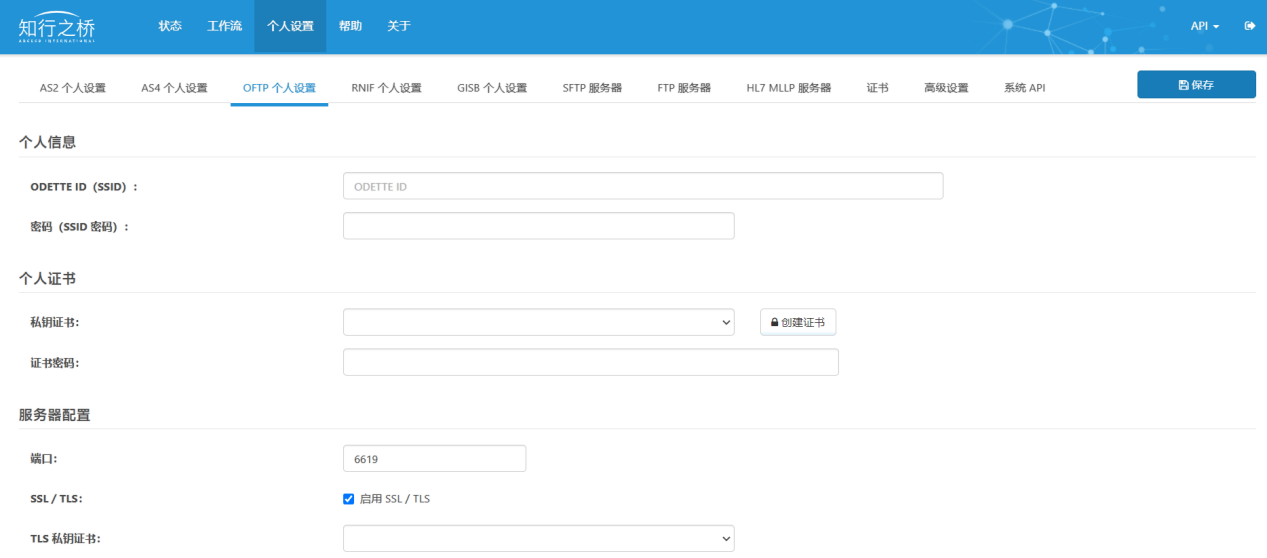Switch to the AS2 个人设置 tab

[x=72, y=88]
